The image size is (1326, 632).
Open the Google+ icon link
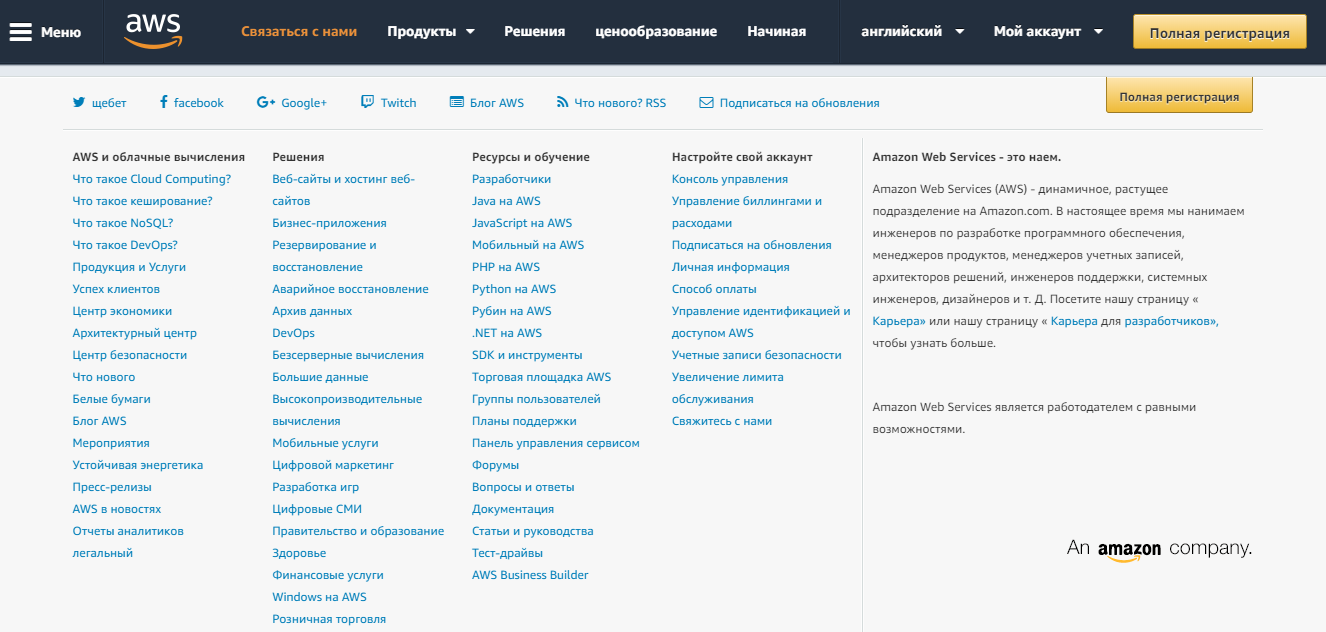(x=266, y=102)
